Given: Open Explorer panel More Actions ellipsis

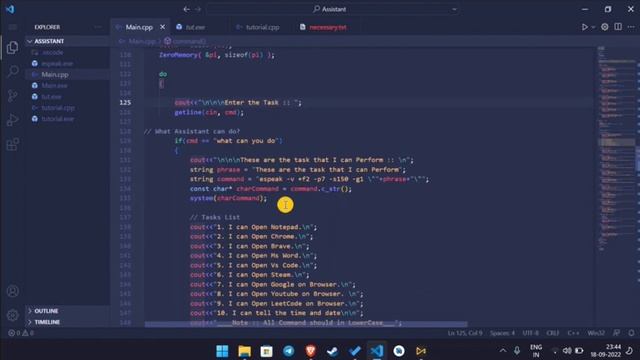Looking at the screenshot, I should coord(98,27).
